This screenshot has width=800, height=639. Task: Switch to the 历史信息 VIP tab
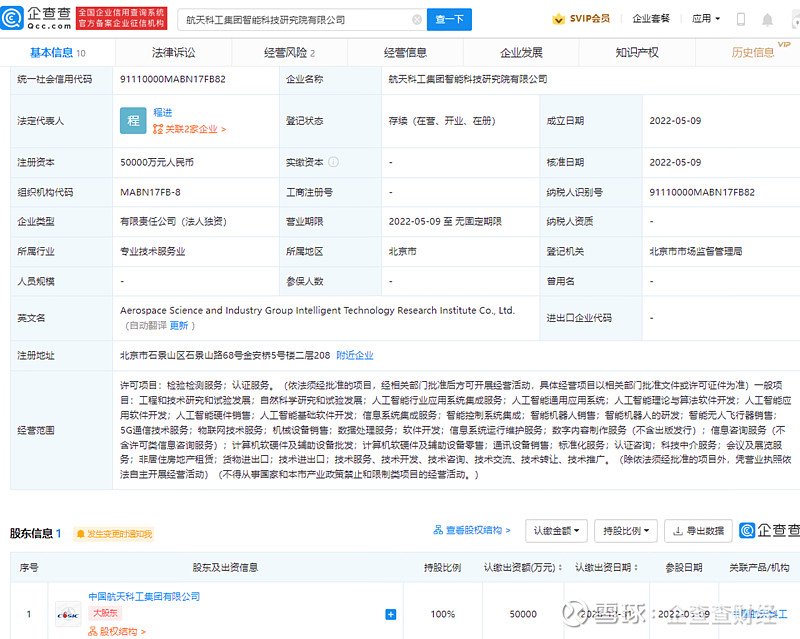[x=753, y=53]
